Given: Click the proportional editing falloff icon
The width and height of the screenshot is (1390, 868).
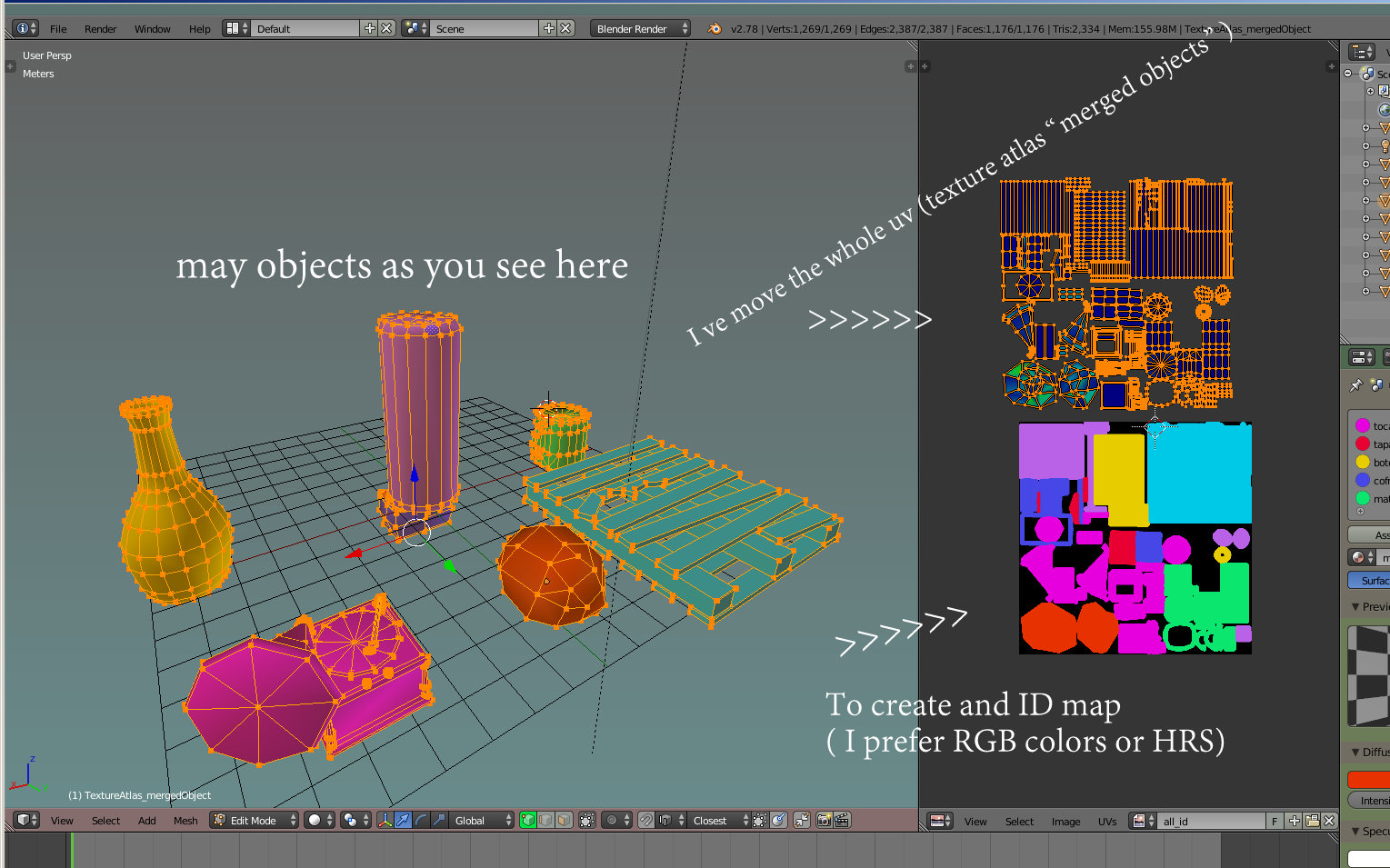Looking at the screenshot, I should (x=611, y=820).
